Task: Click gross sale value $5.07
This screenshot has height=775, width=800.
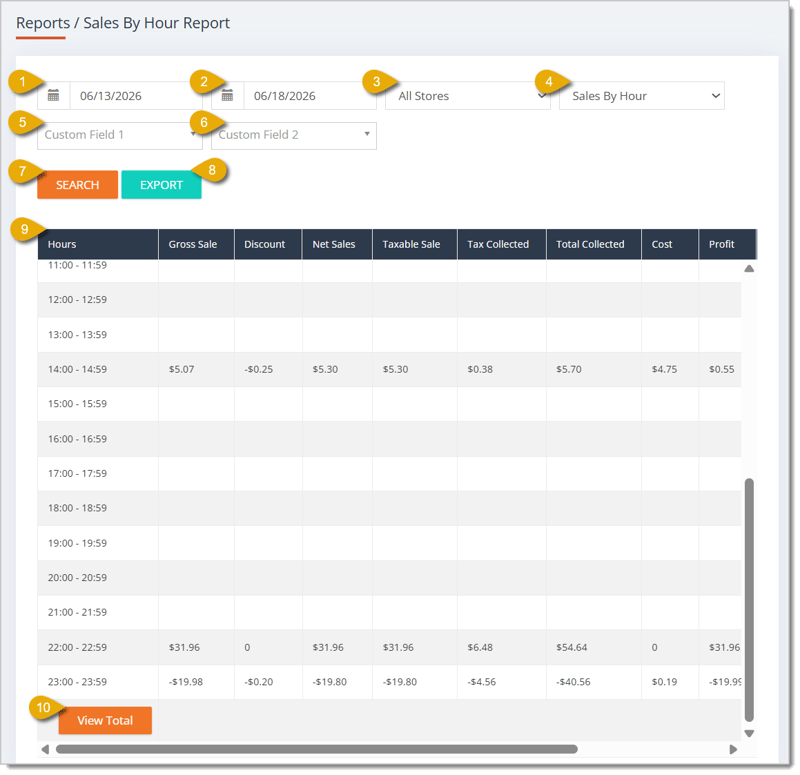Action: pos(182,369)
